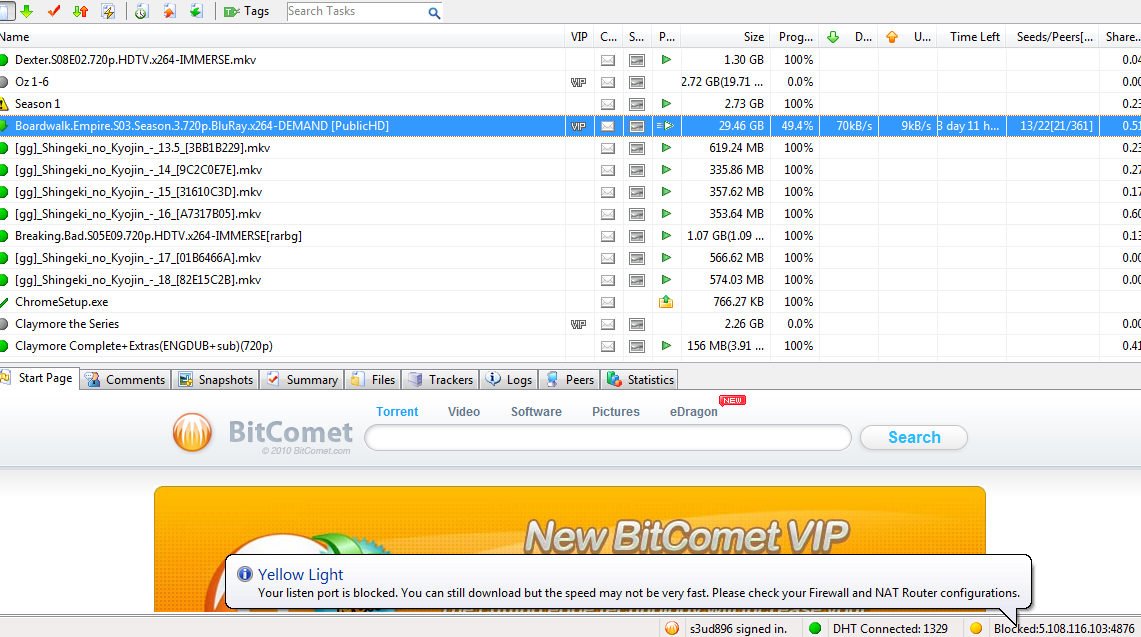Click the gray status dot beside Oz 1-6
Screen dimensions: 1141x637
point(4,82)
